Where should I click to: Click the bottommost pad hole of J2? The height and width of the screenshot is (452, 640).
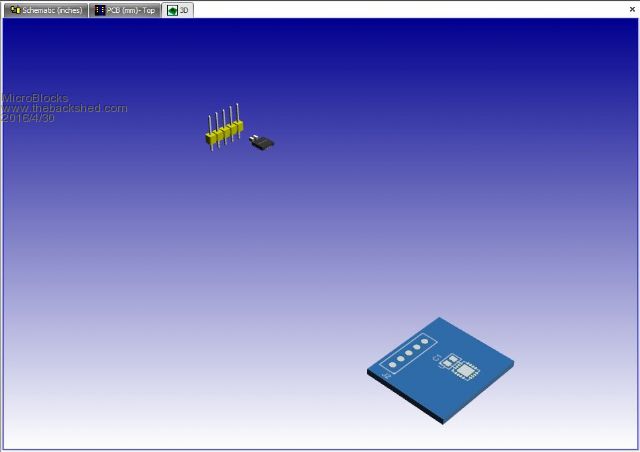[x=394, y=365]
